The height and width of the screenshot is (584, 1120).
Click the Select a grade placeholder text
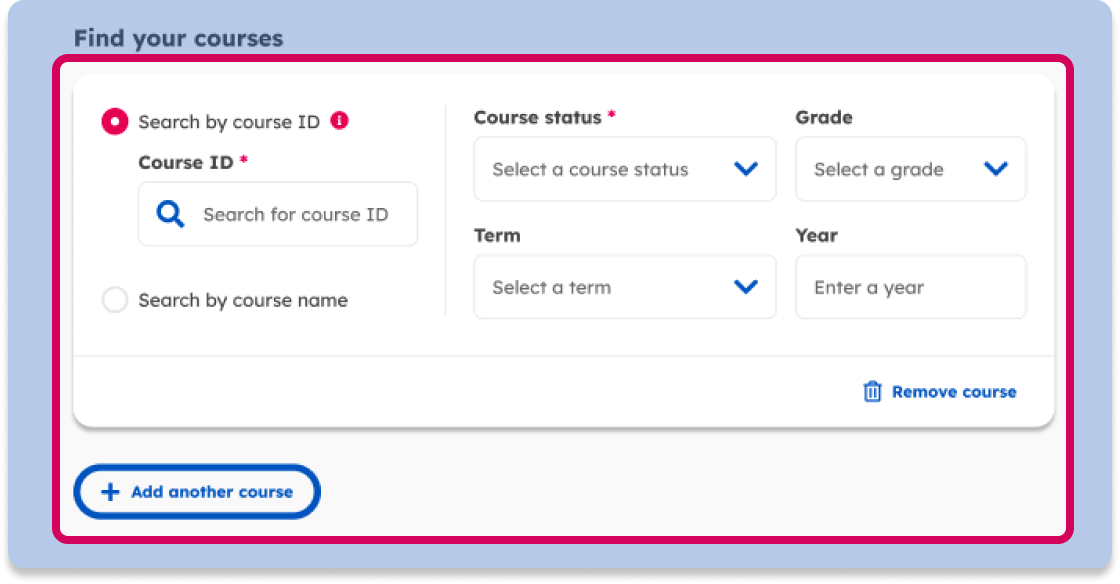click(x=879, y=170)
